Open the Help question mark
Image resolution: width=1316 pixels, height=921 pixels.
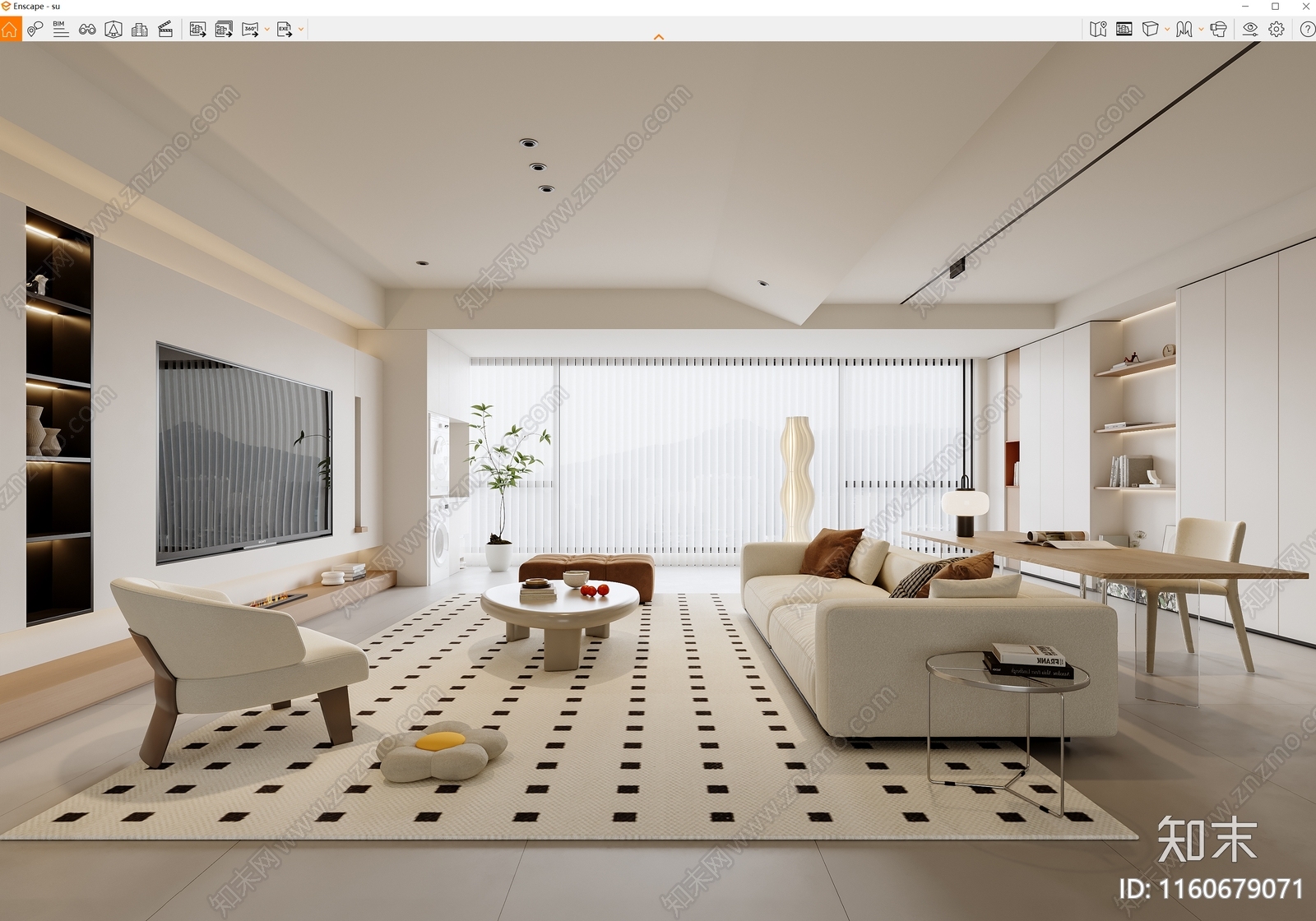coord(1307,30)
